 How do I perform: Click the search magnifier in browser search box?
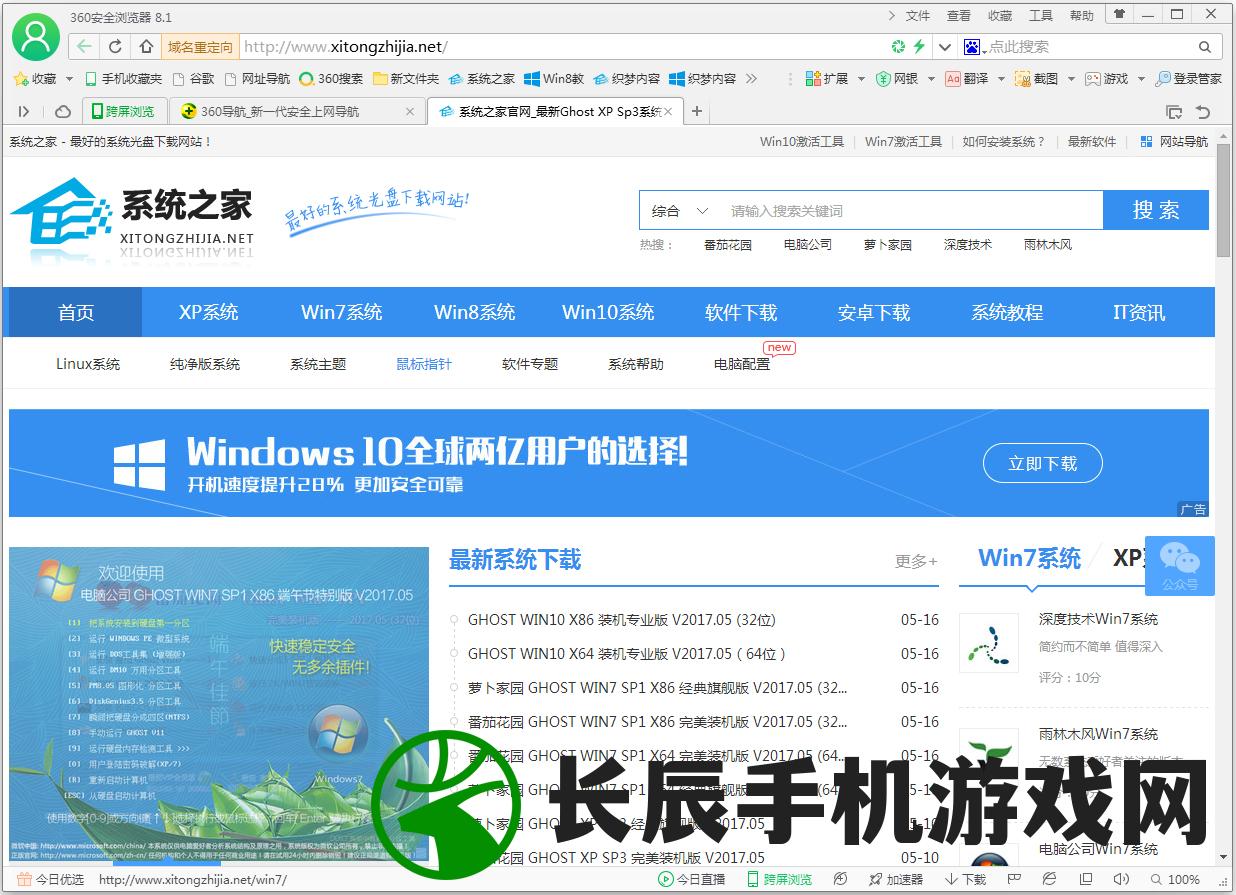[x=1205, y=47]
